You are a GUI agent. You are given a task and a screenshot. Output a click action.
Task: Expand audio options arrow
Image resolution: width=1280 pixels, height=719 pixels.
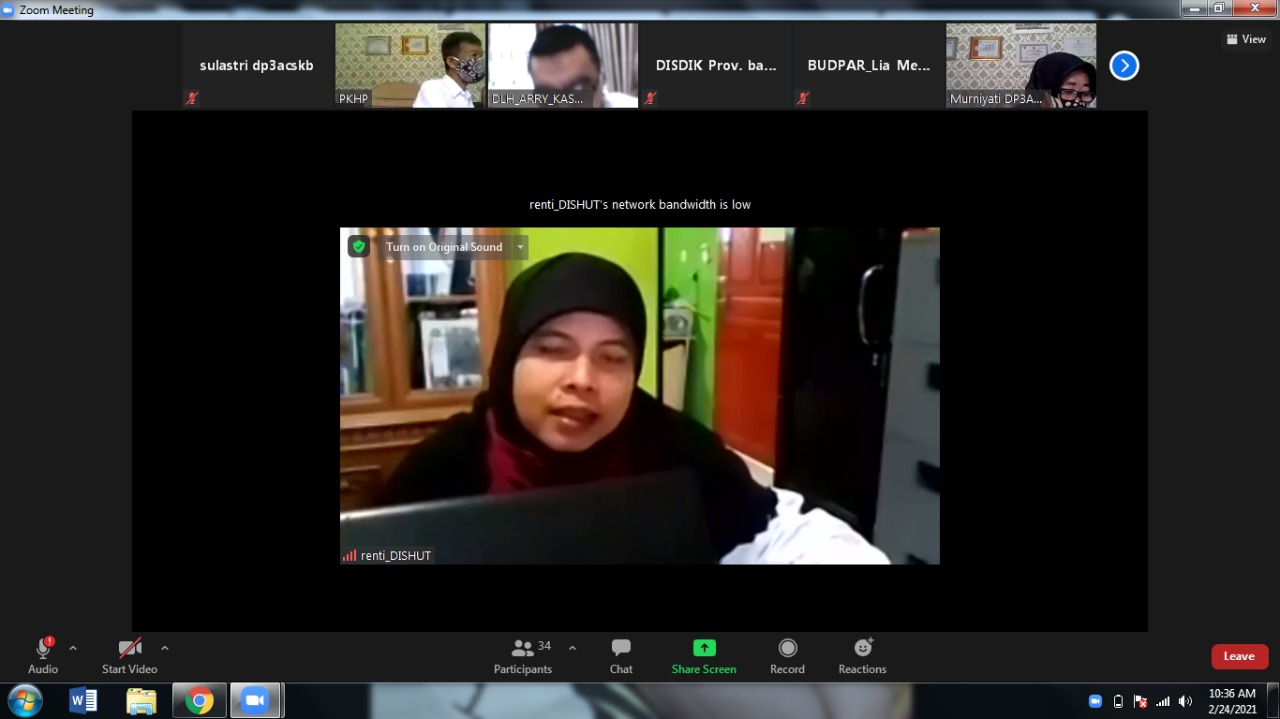tap(73, 648)
